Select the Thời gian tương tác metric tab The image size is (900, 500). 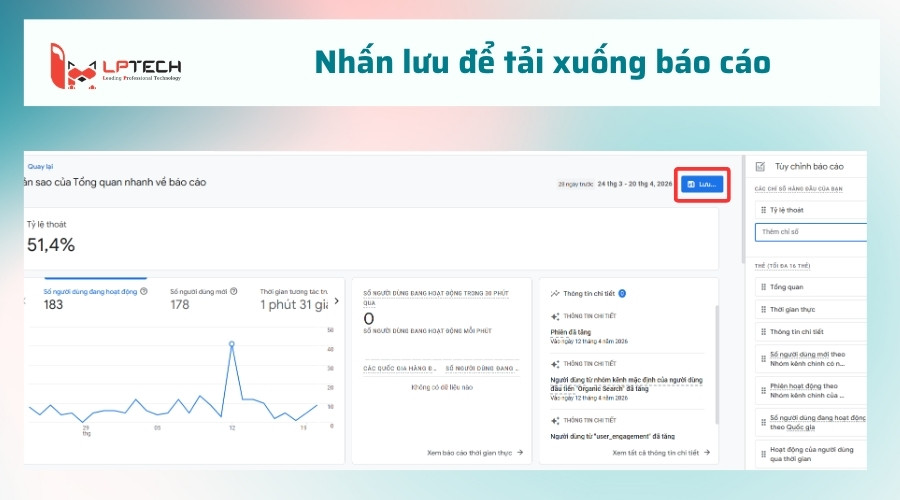pyautogui.click(x=294, y=299)
